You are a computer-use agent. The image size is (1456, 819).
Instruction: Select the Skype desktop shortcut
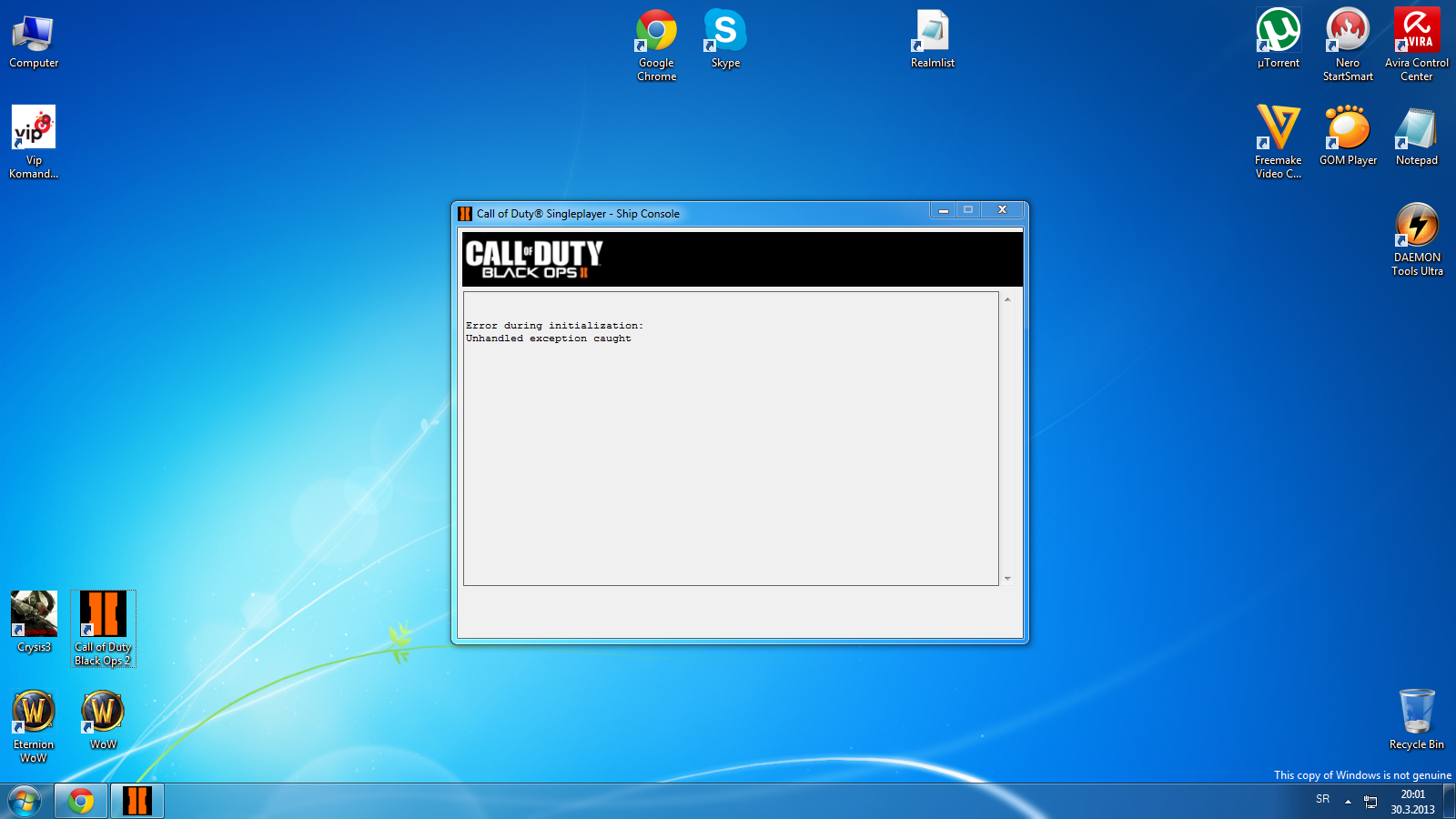(725, 38)
